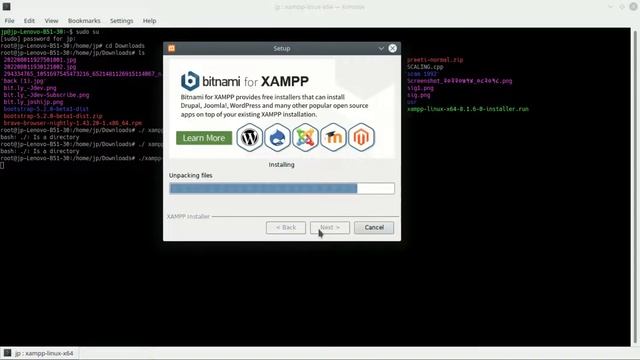The height and width of the screenshot is (360, 640).
Task: Click the bootstrap-5.2.0-beta1-dist.zip filename
Action: [x=53, y=116]
